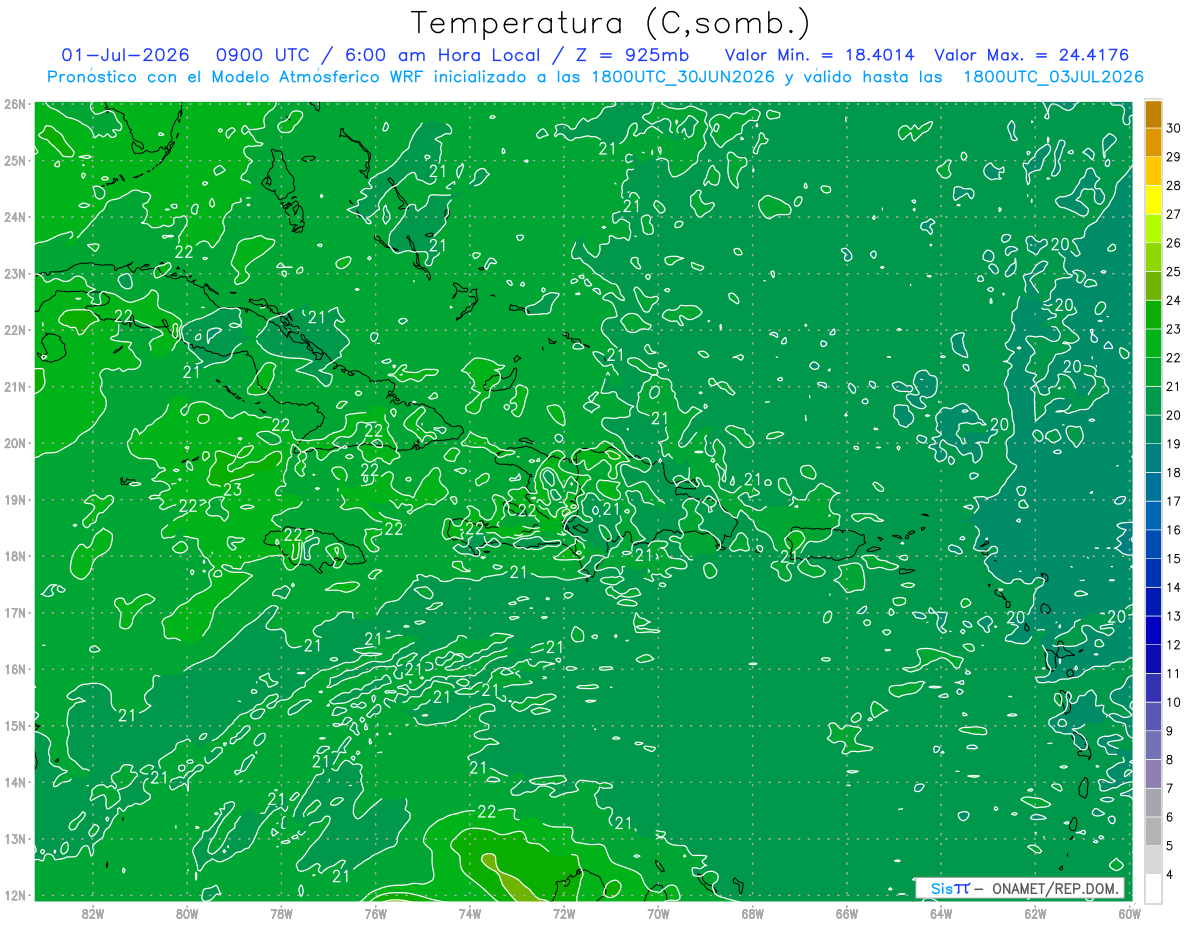
Task: Click the '66W' longitude axis label
Action: point(847,913)
